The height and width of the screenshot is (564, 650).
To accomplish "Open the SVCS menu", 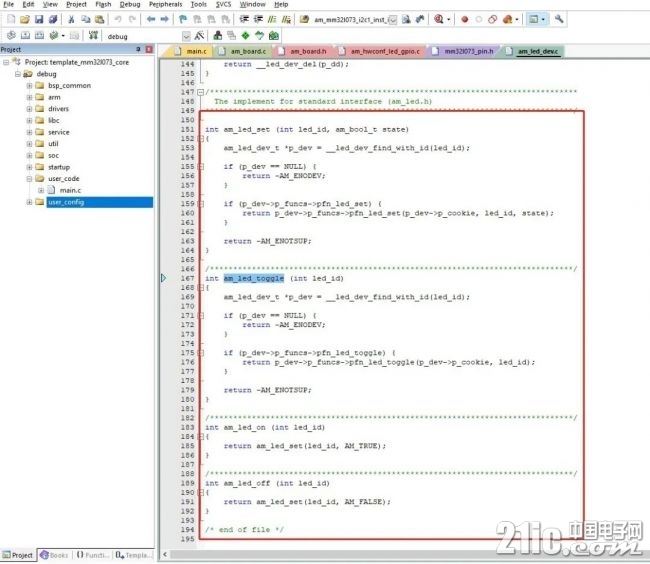I will tap(223, 4).
